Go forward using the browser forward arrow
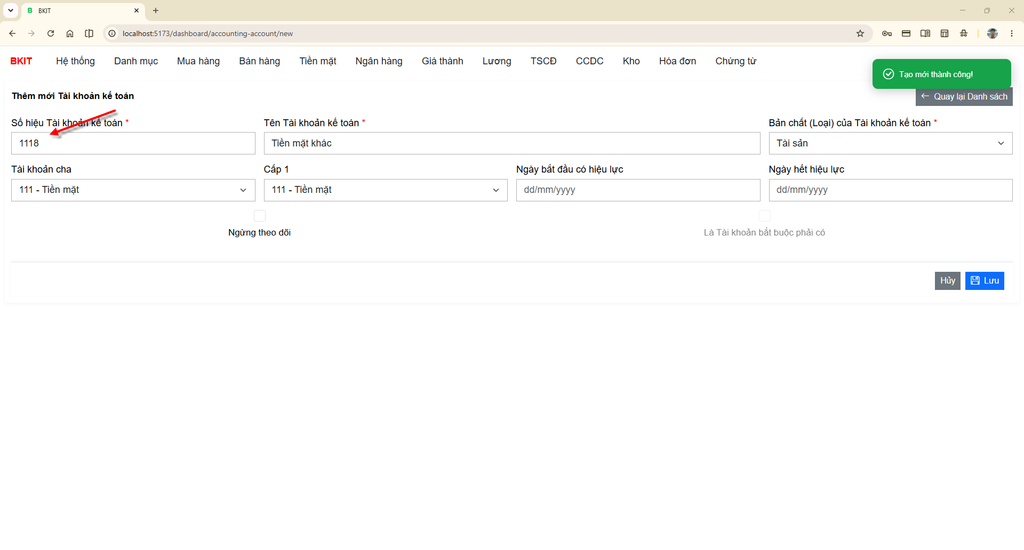 [x=31, y=33]
